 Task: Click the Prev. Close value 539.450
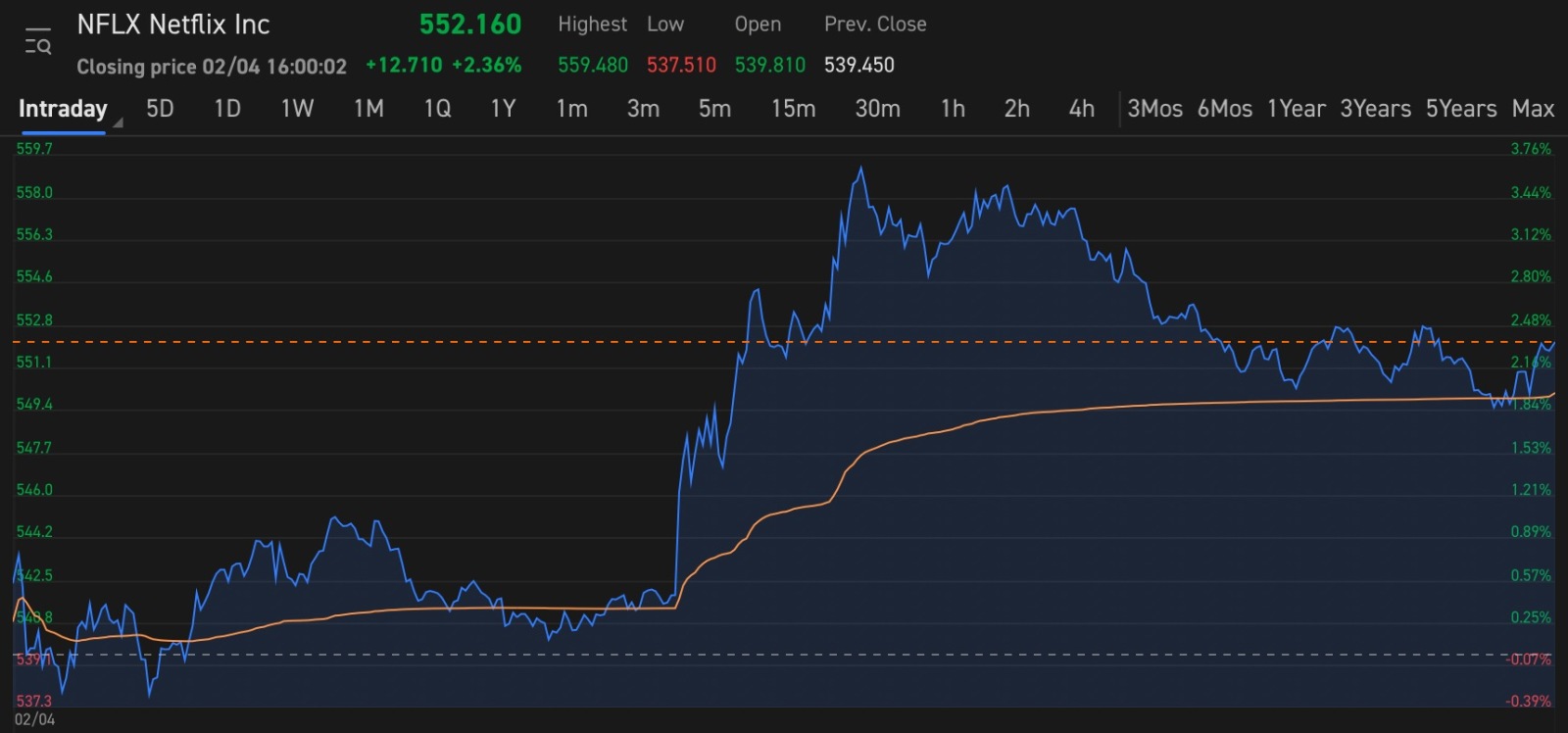point(859,65)
